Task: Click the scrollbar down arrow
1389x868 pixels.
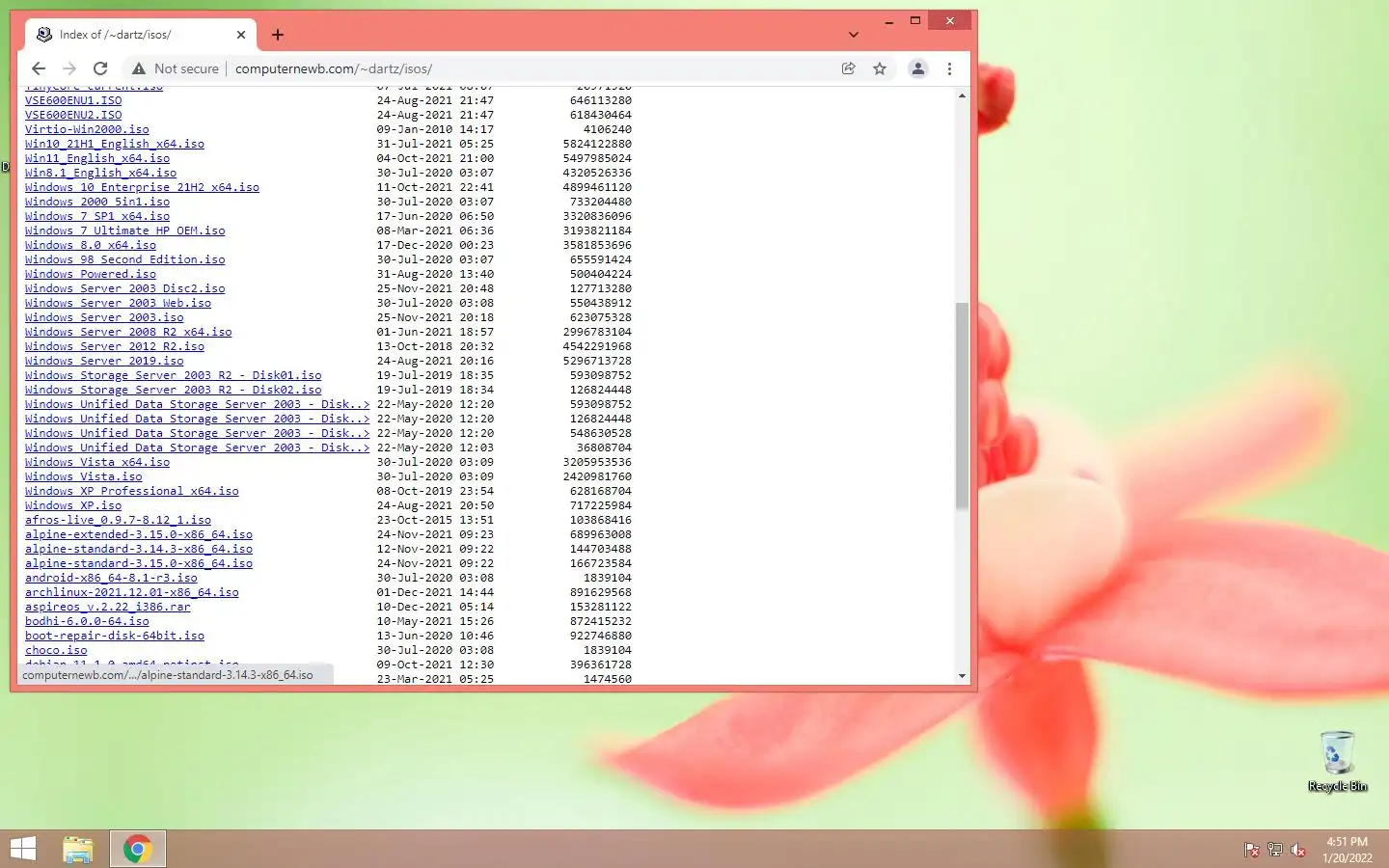Action: tap(962, 676)
